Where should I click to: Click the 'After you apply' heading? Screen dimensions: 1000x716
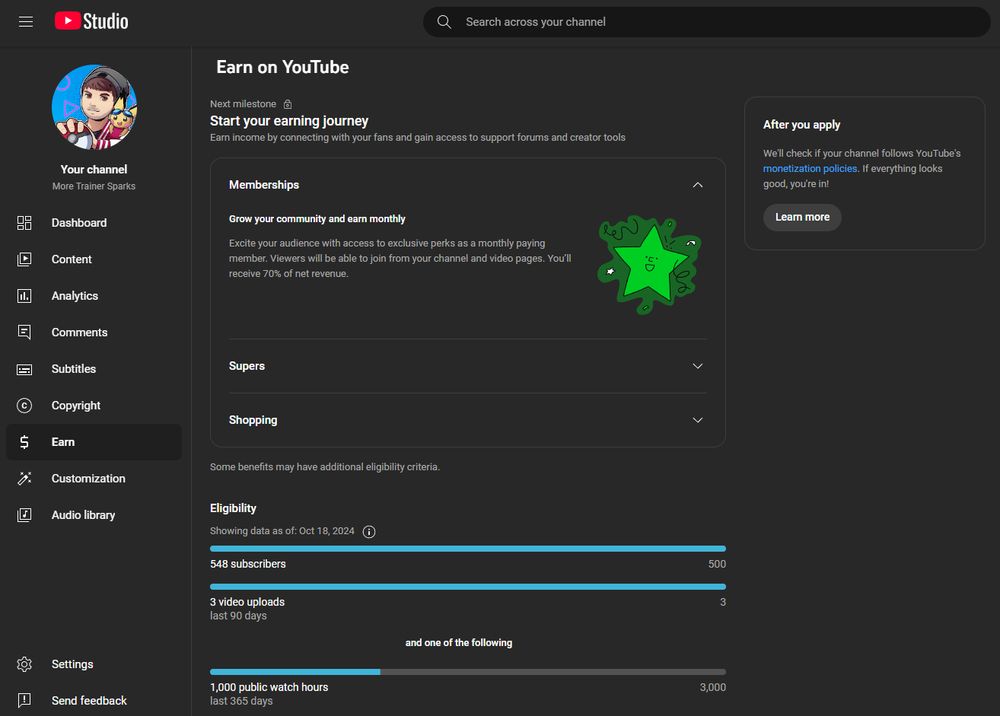tap(802, 125)
